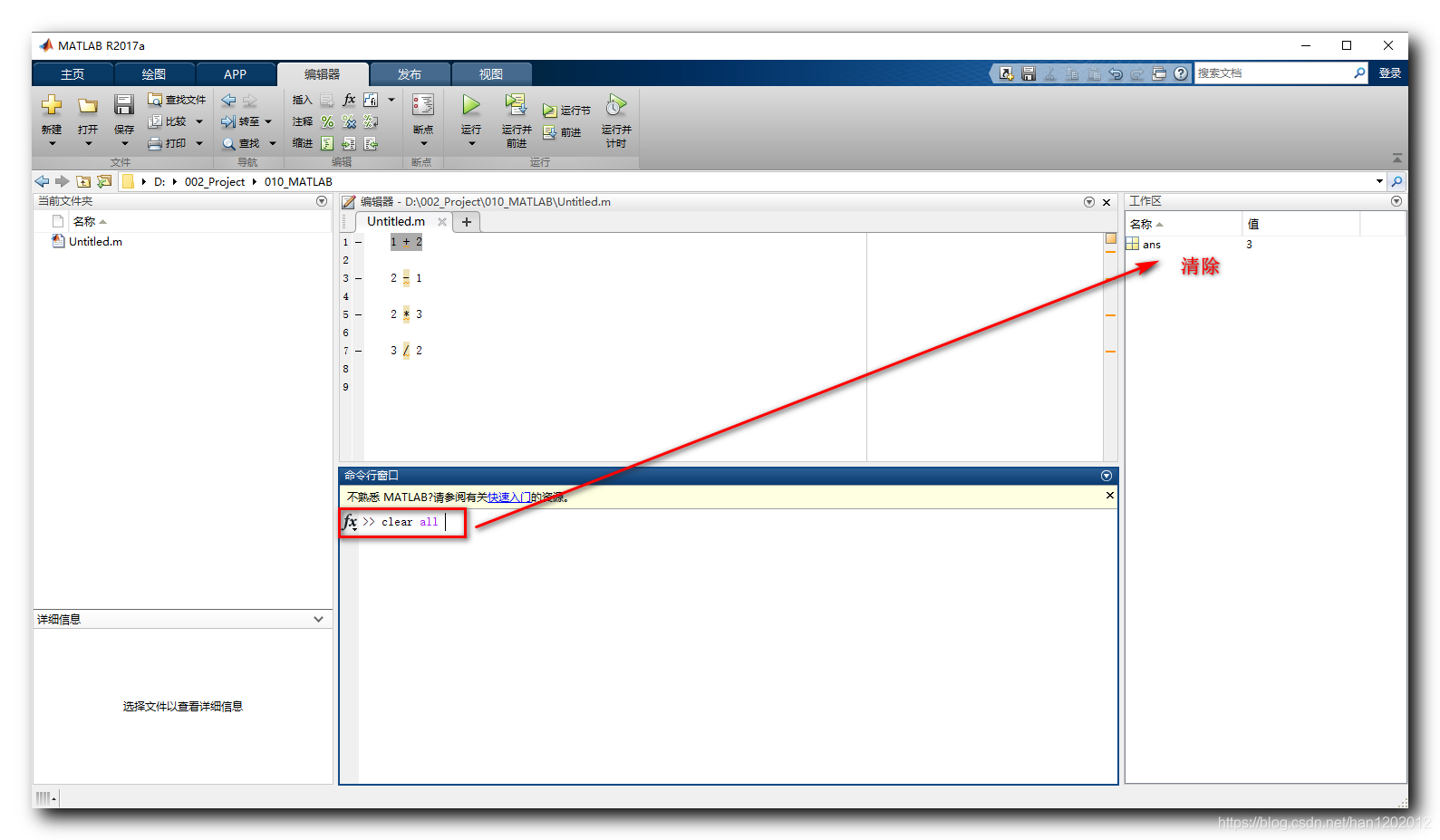Click the switch windows icon in quick access
The image size is (1440, 840).
pos(1159,73)
